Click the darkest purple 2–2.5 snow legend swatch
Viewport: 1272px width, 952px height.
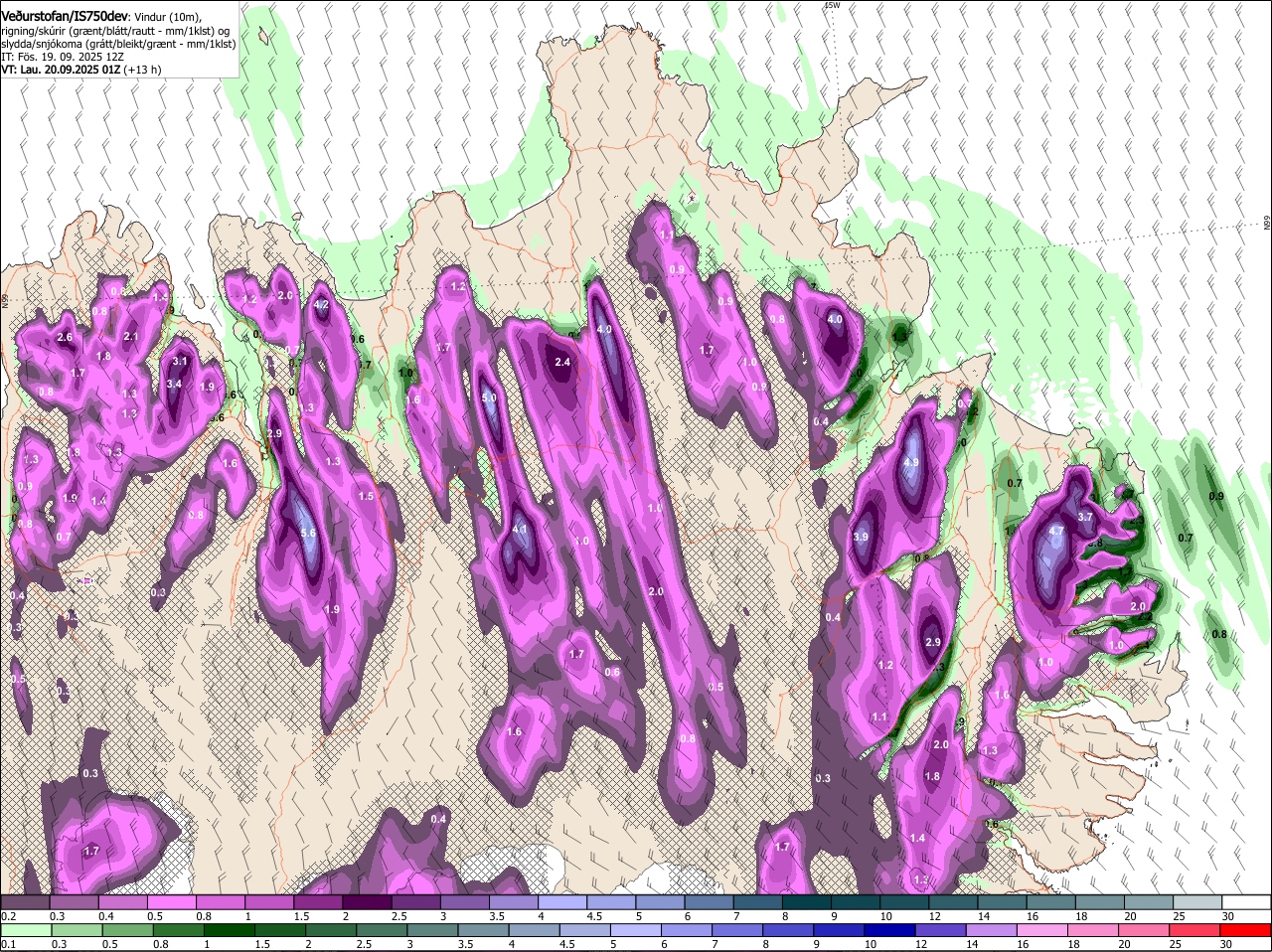(368, 902)
